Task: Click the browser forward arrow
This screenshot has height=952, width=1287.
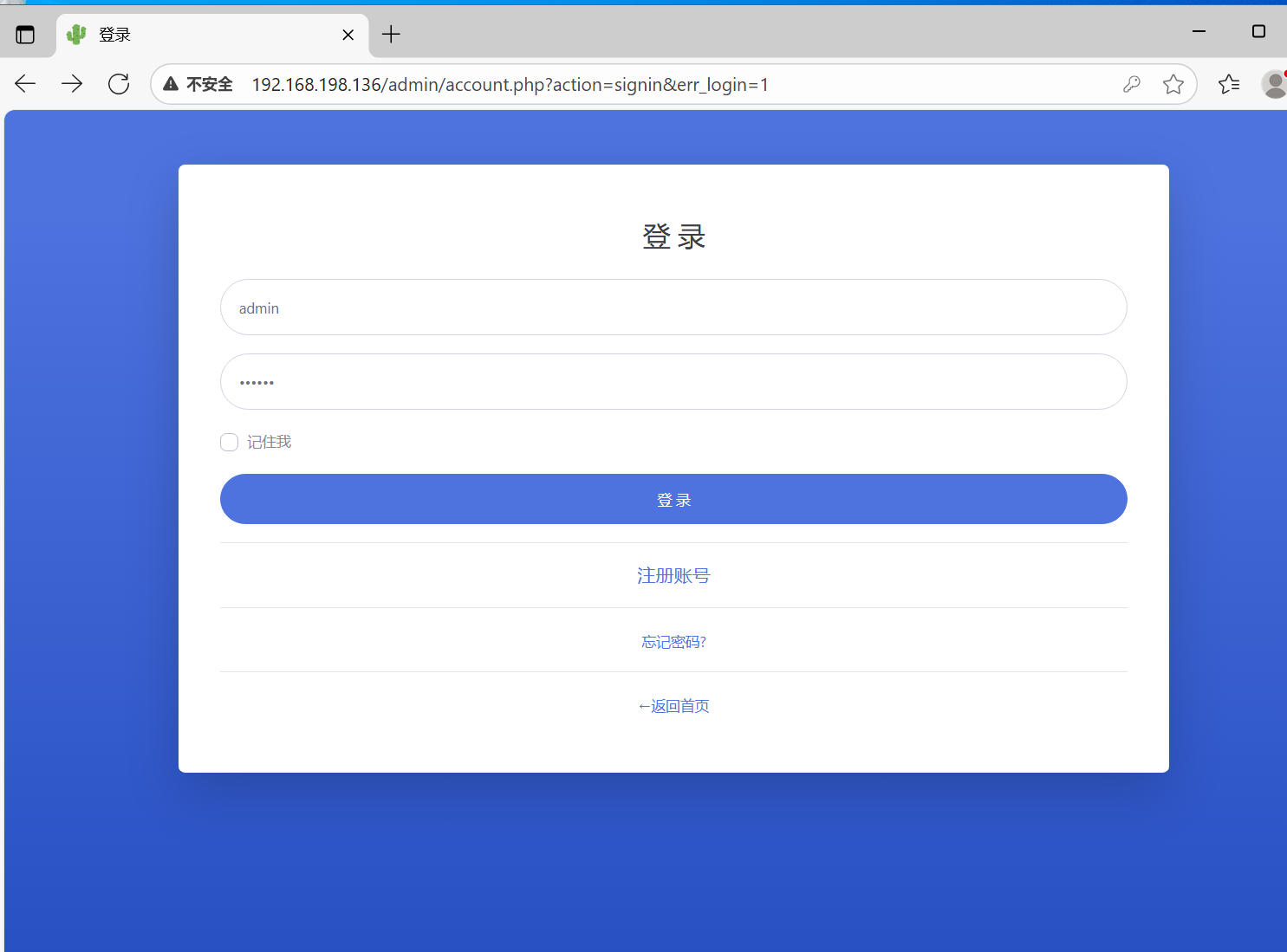Action: [x=72, y=84]
